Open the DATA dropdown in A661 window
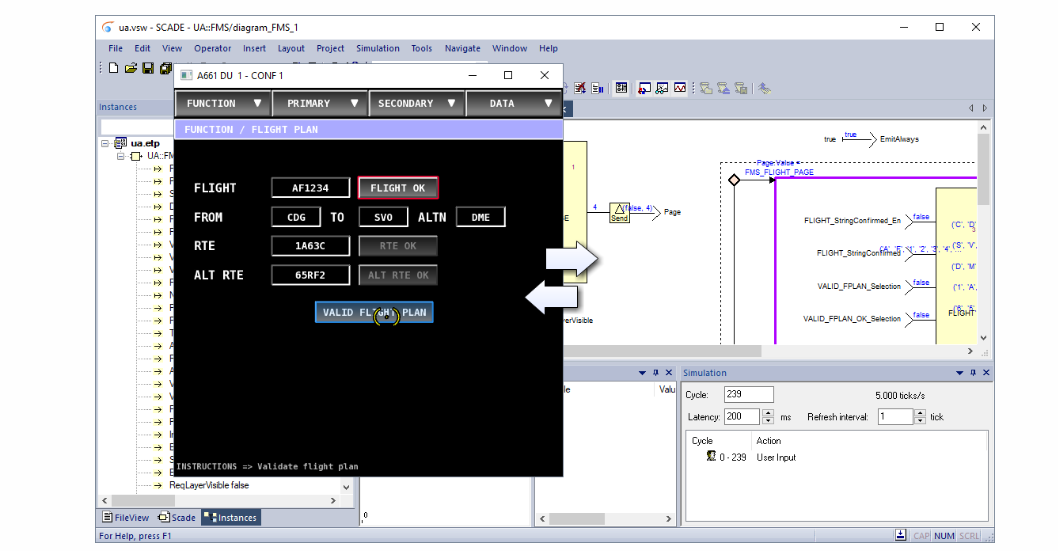Image resolution: width=1058 pixels, height=551 pixels. (514, 103)
